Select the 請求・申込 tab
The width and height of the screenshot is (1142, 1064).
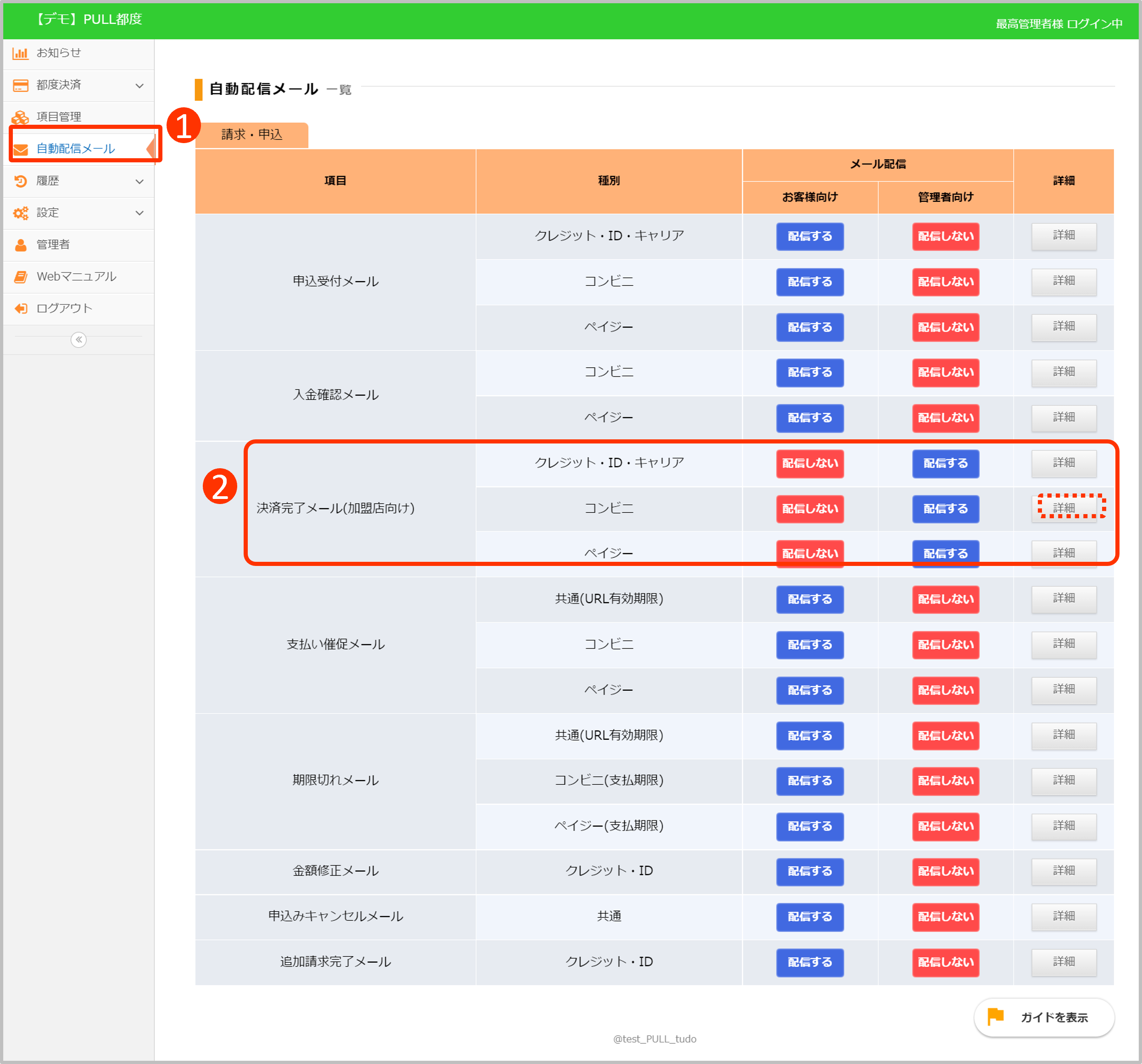pos(251,135)
